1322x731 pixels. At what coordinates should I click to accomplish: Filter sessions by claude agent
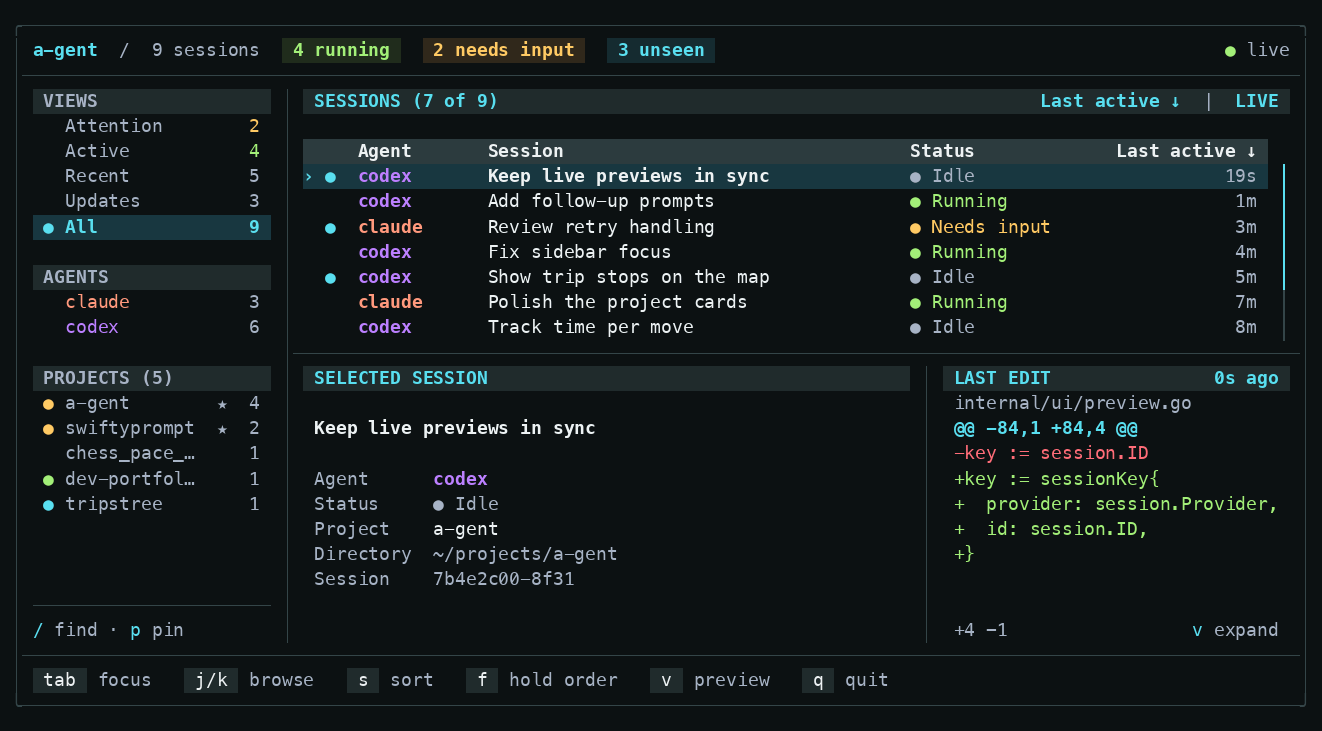pos(152,302)
